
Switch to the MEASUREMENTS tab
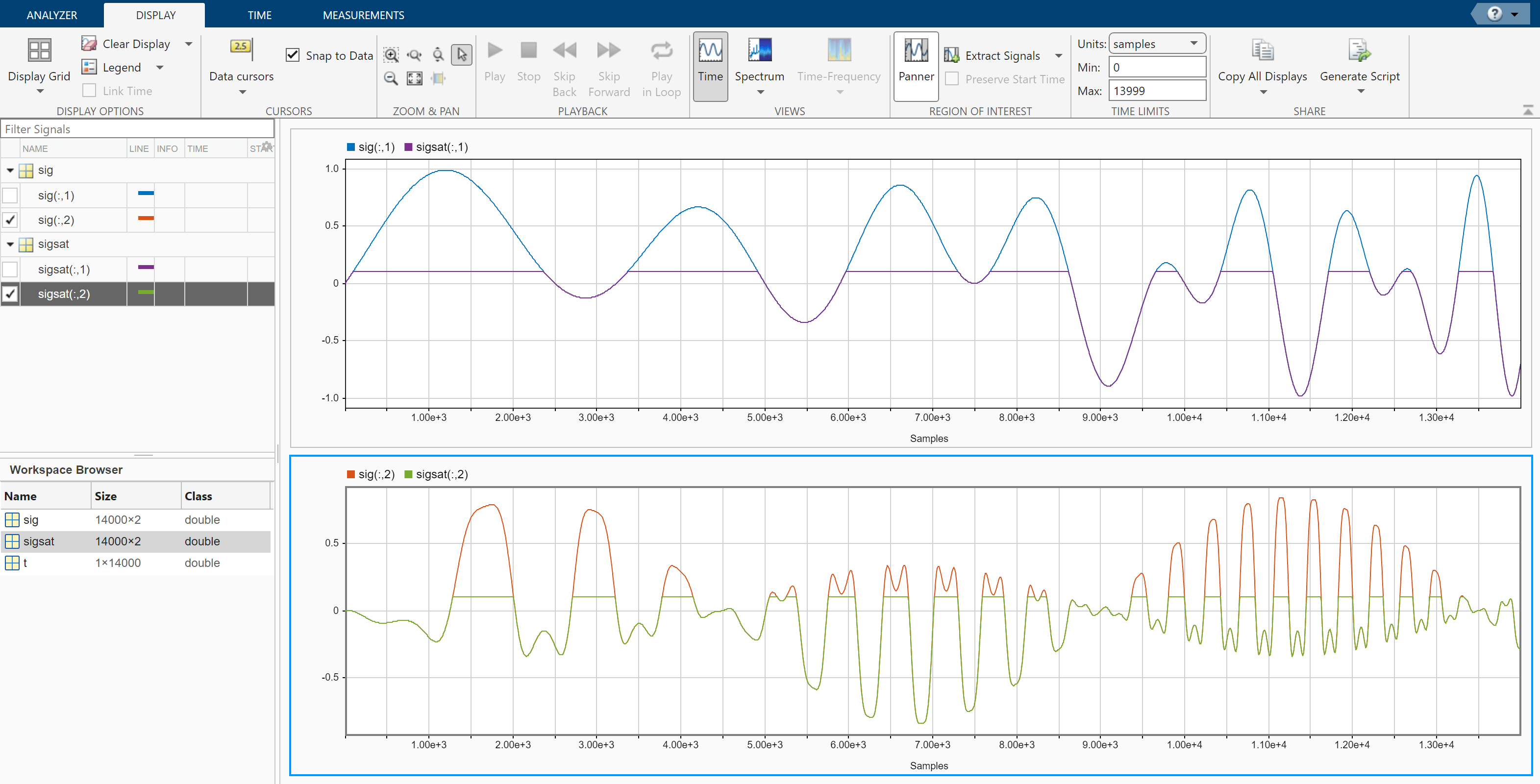coord(363,15)
